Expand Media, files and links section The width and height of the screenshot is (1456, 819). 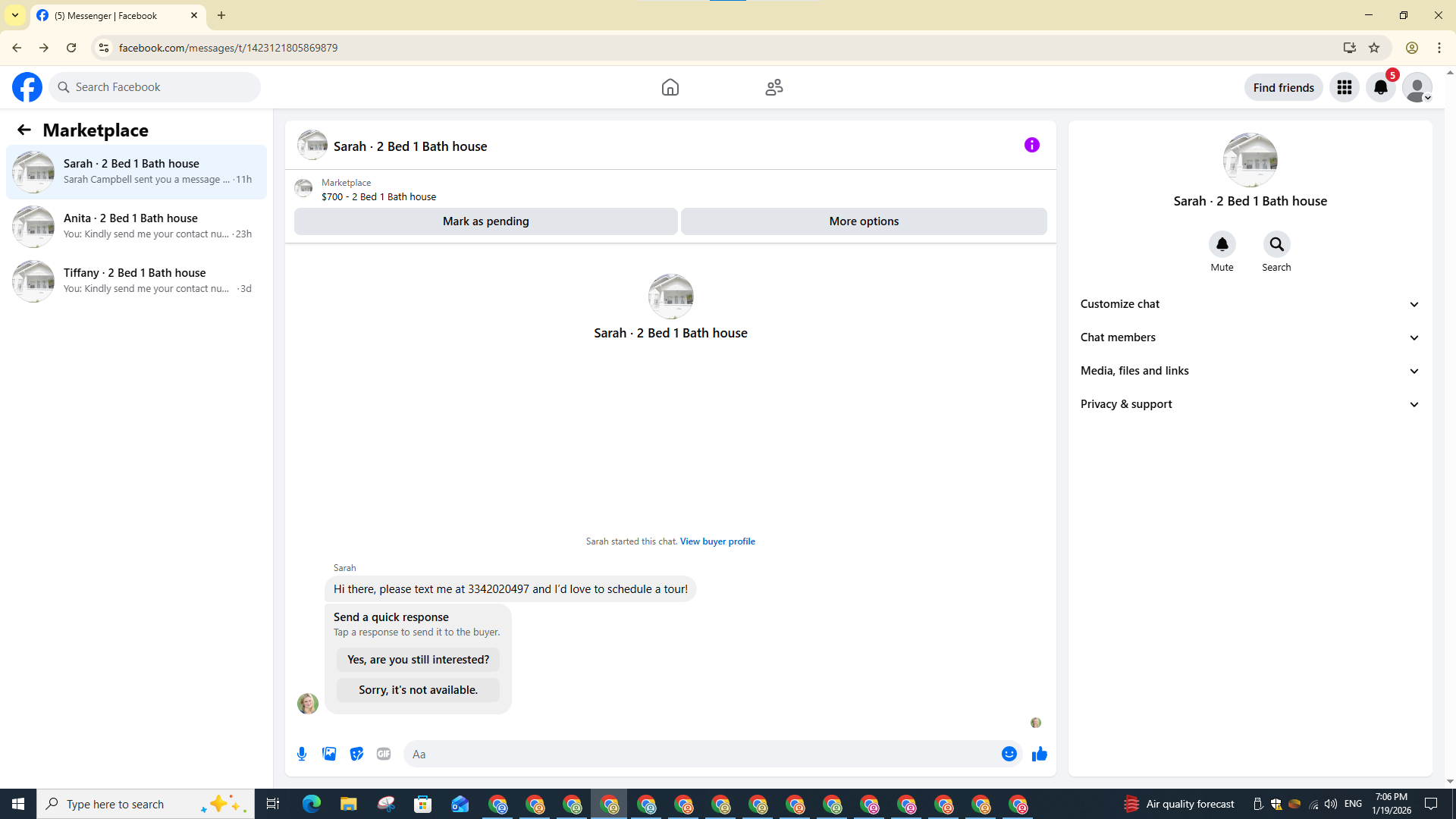[x=1250, y=371]
